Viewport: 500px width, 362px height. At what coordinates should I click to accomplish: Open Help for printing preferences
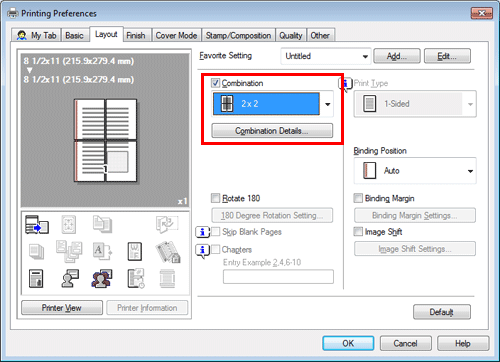pyautogui.click(x=463, y=343)
